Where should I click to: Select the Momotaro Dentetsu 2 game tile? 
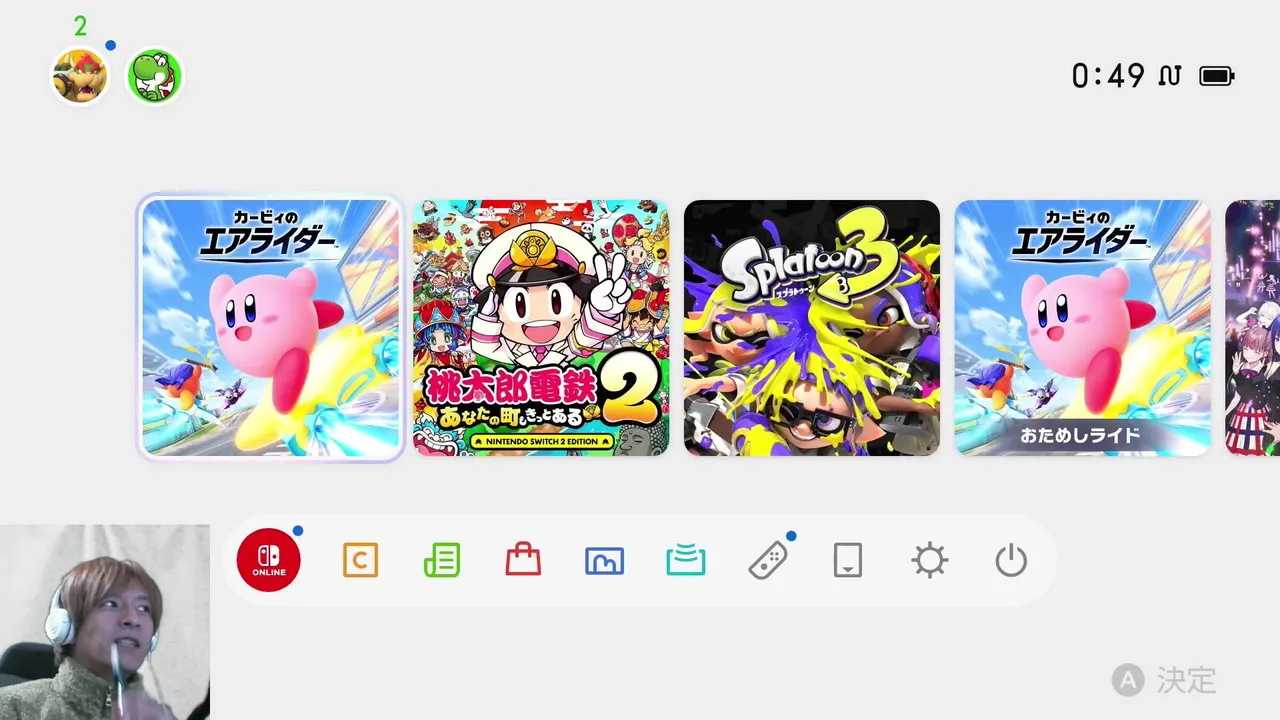click(541, 328)
